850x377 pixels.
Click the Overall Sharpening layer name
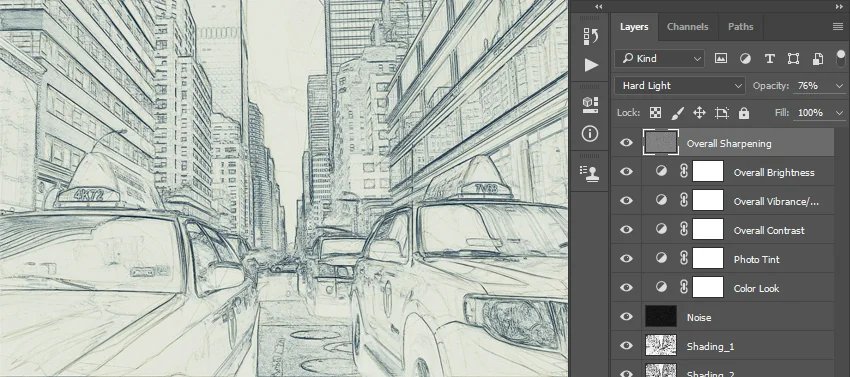(x=729, y=144)
